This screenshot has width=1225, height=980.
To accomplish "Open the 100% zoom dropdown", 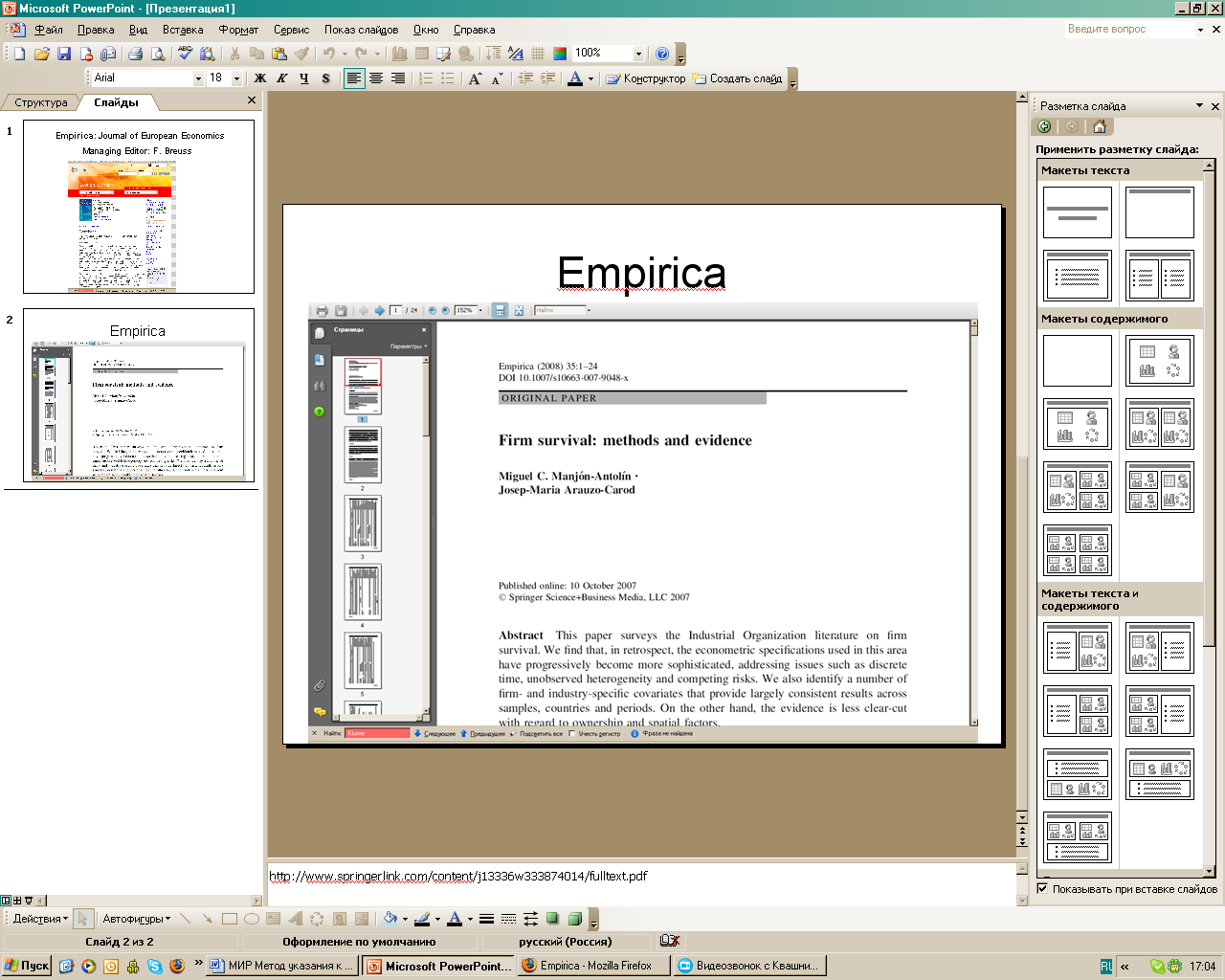I will tap(638, 54).
